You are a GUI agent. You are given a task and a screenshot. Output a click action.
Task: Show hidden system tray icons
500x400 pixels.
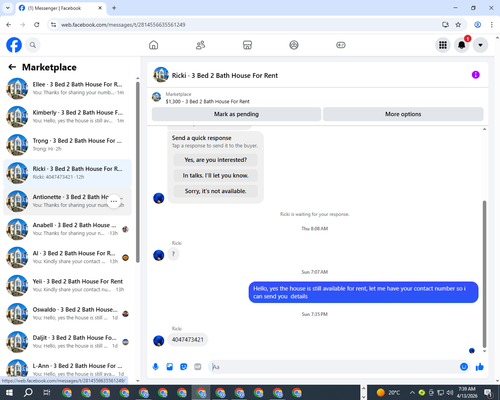click(412, 392)
